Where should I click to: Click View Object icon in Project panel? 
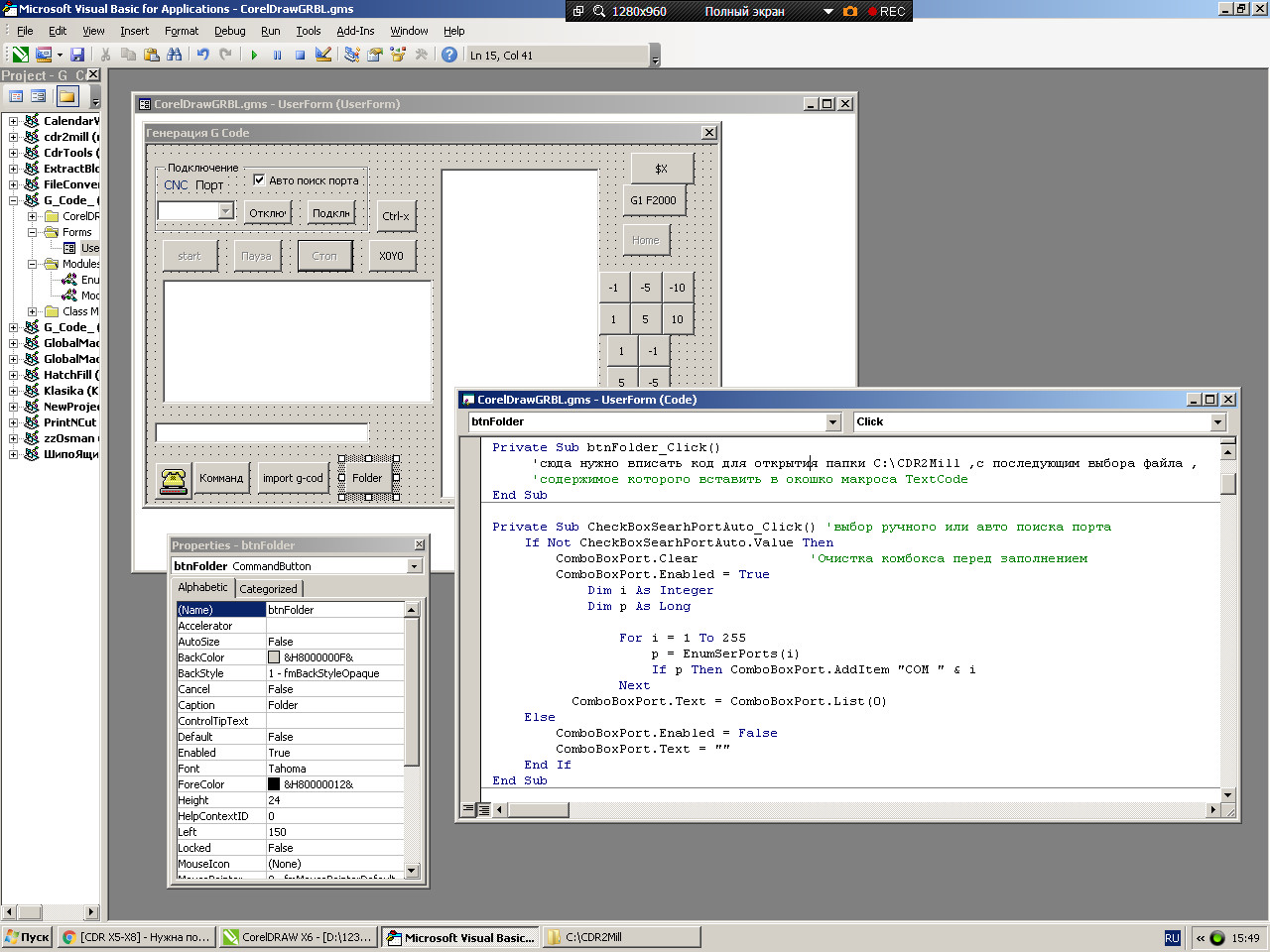[x=39, y=96]
